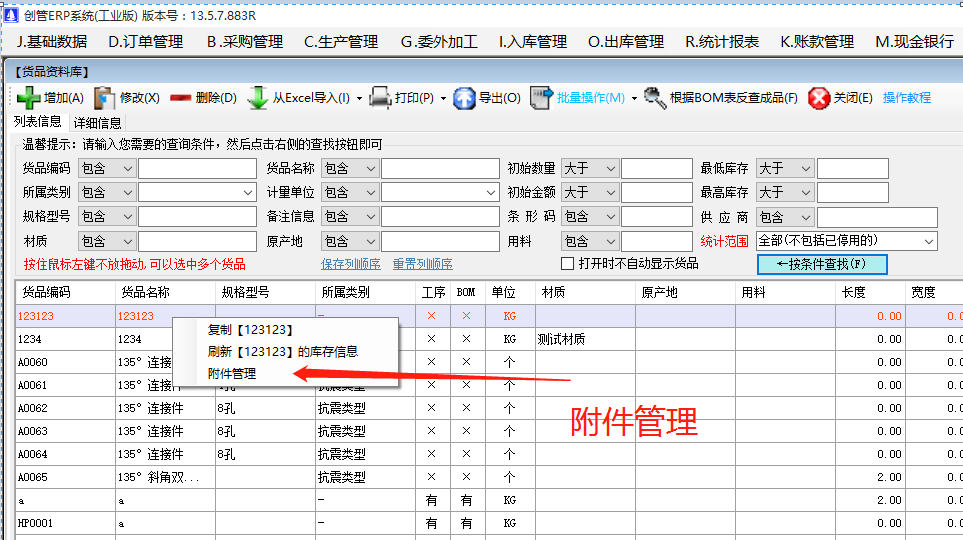Click the 保存列顺序 link

[350, 264]
